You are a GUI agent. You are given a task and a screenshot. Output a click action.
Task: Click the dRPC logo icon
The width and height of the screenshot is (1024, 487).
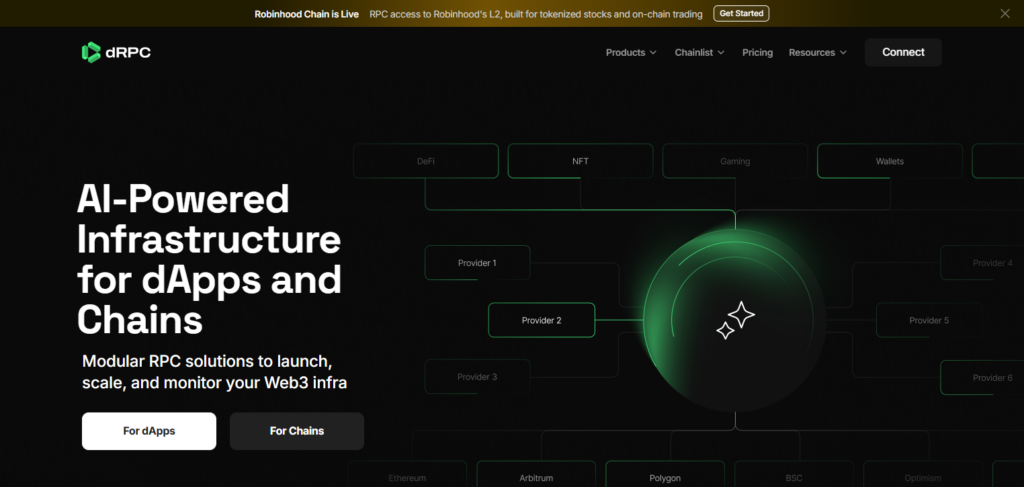[x=91, y=52]
